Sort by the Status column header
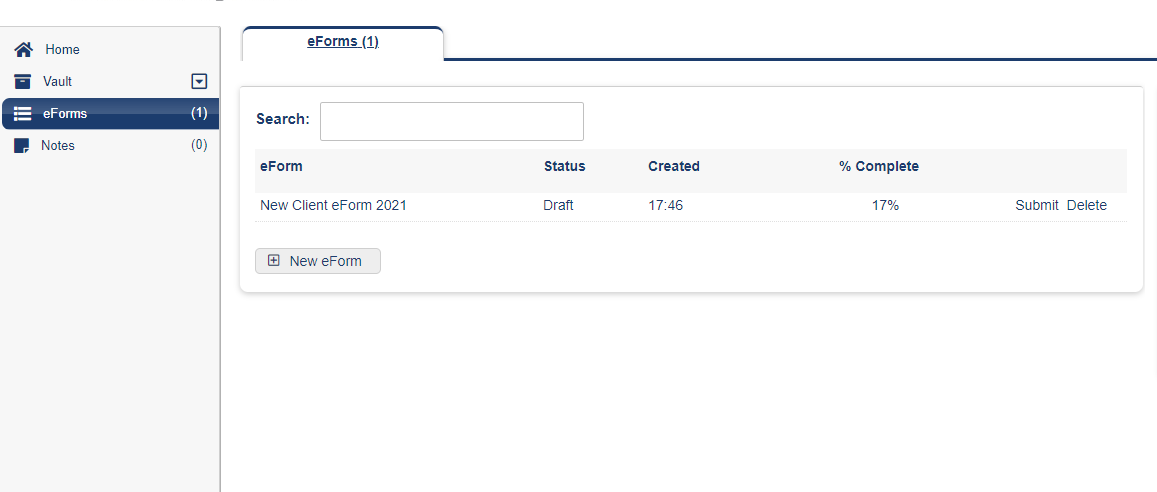The width and height of the screenshot is (1157, 492). [564, 167]
